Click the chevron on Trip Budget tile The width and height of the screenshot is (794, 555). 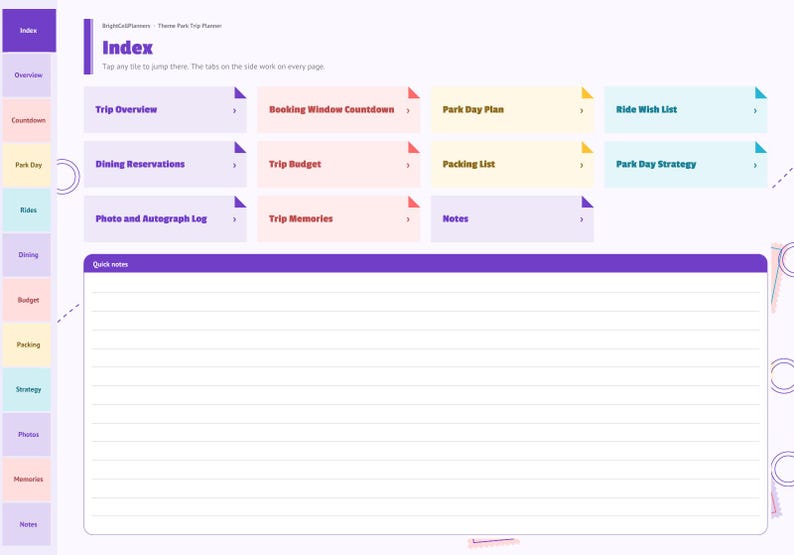(408, 165)
